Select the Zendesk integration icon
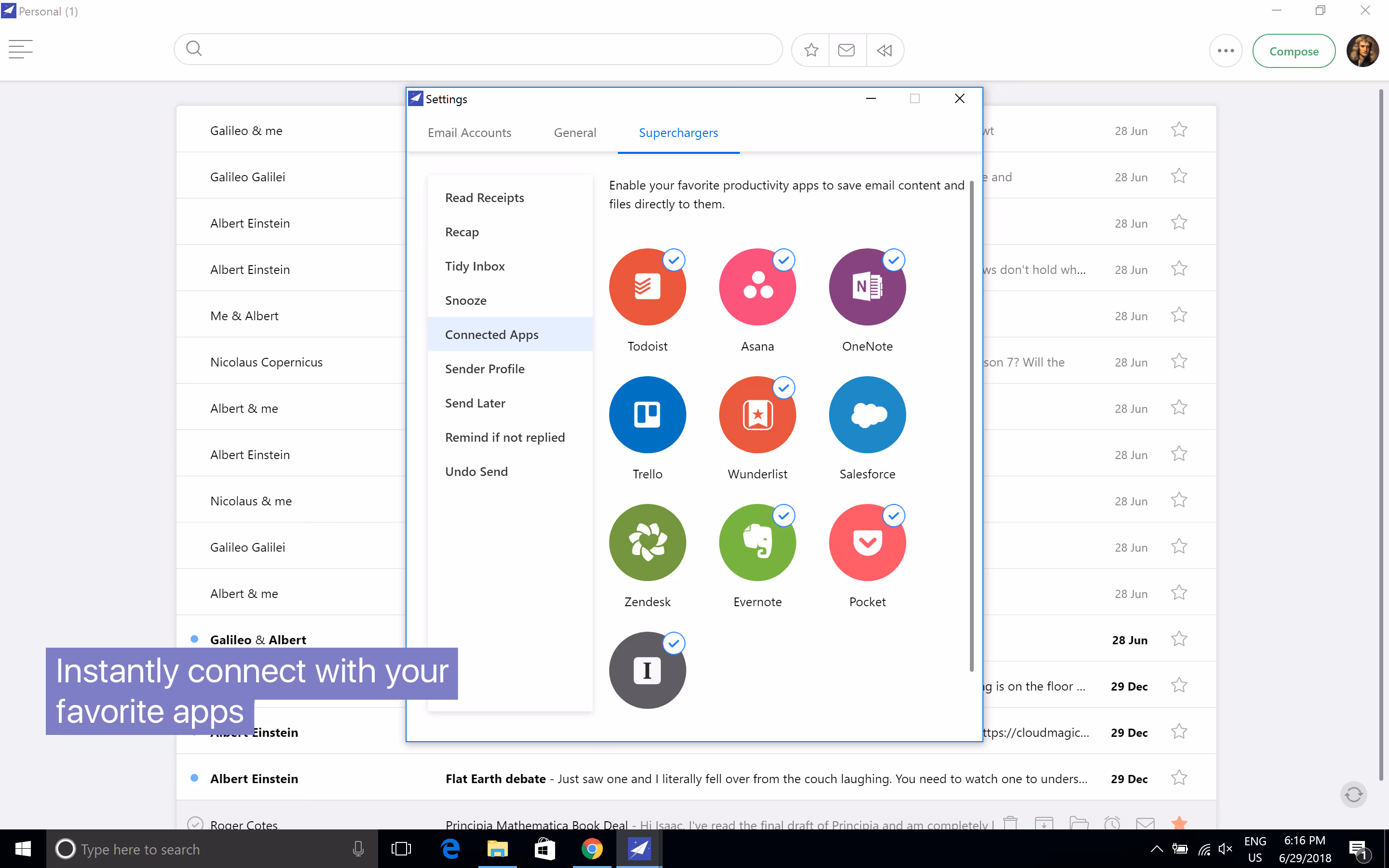Screen dimensions: 1389x868 pyautogui.click(x=647, y=542)
